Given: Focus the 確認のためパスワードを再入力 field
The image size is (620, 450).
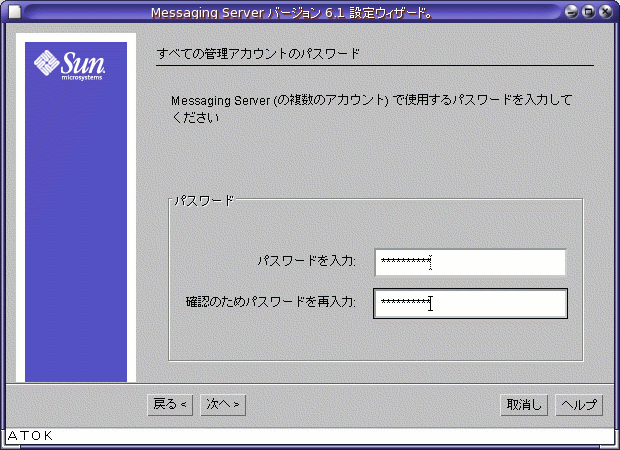Looking at the screenshot, I should pos(470,303).
